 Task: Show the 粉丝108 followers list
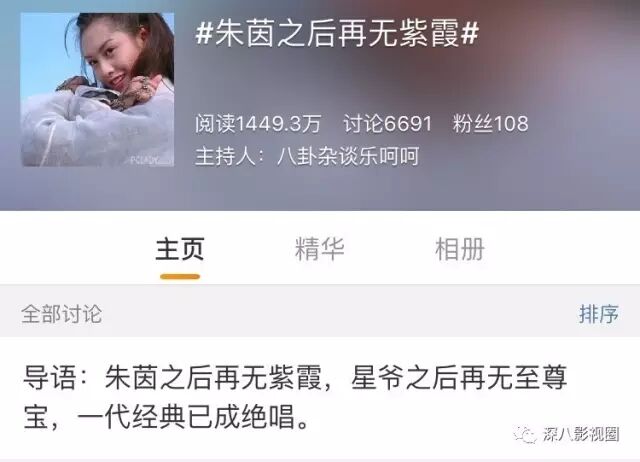click(x=490, y=124)
